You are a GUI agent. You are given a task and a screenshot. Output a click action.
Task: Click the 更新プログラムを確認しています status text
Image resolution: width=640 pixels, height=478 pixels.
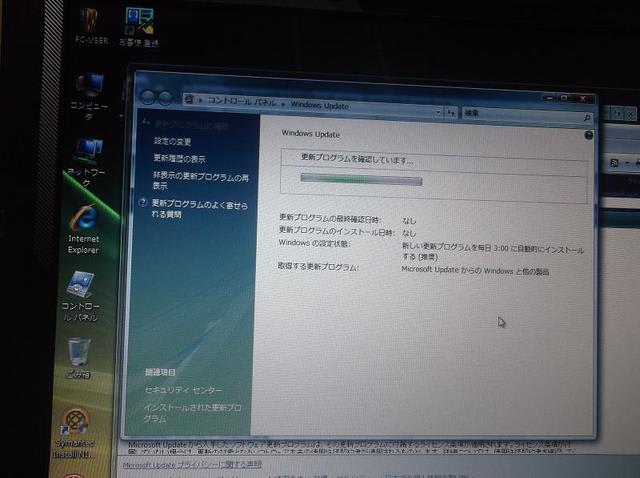pyautogui.click(x=357, y=159)
